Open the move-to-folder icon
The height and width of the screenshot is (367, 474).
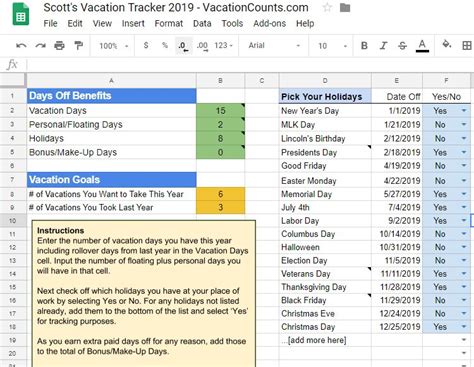[x=345, y=7]
